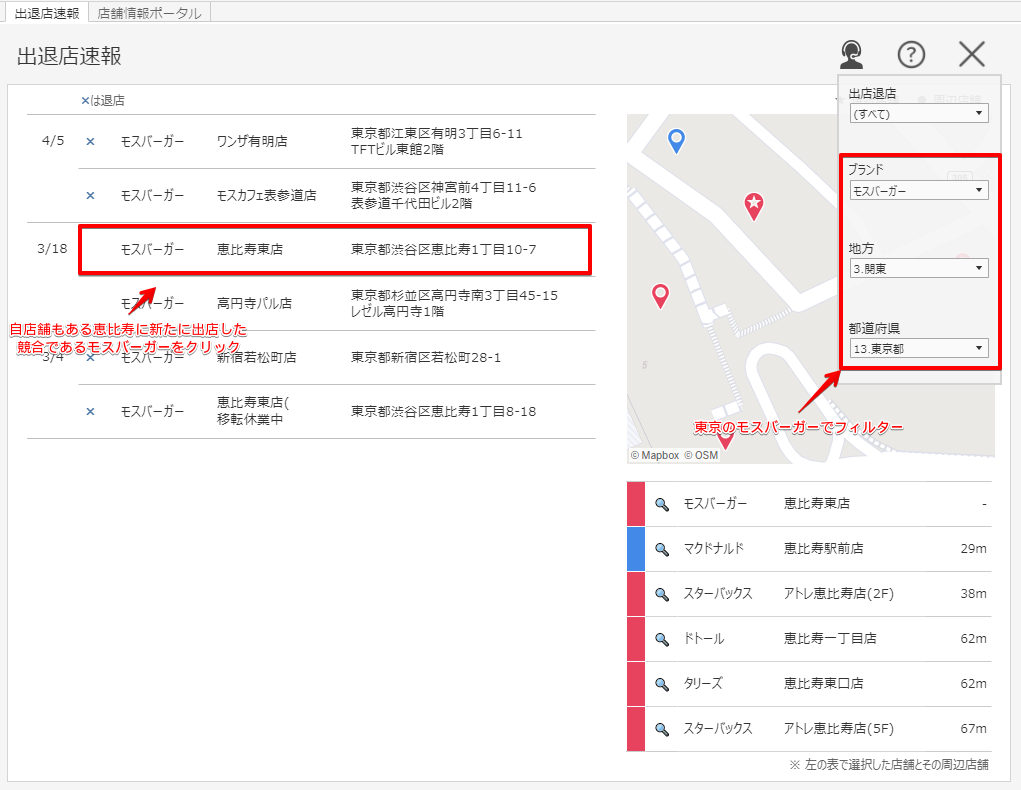
Task: Click the closure X for モスカフェ表参道店
Action: (91, 195)
